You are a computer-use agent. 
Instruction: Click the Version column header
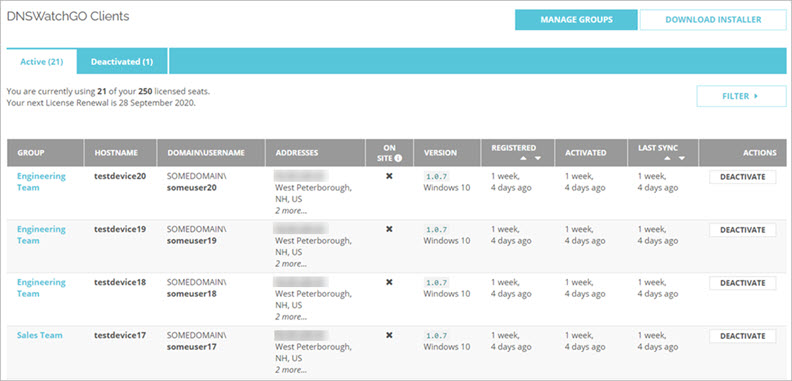[x=447, y=153]
